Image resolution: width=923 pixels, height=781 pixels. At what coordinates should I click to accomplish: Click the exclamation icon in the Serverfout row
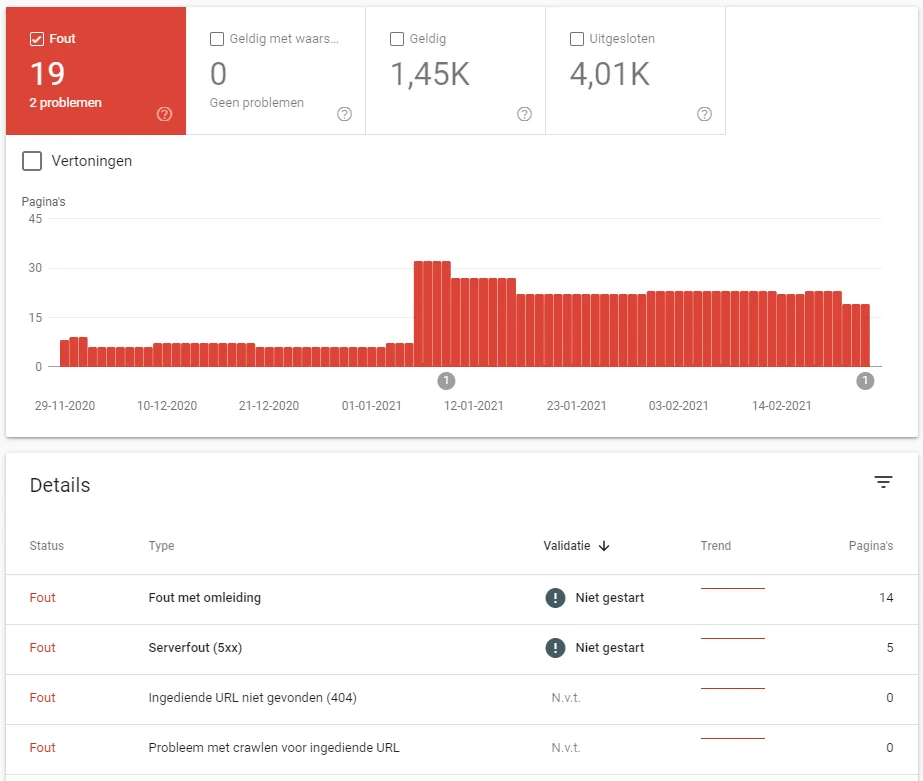pos(555,648)
